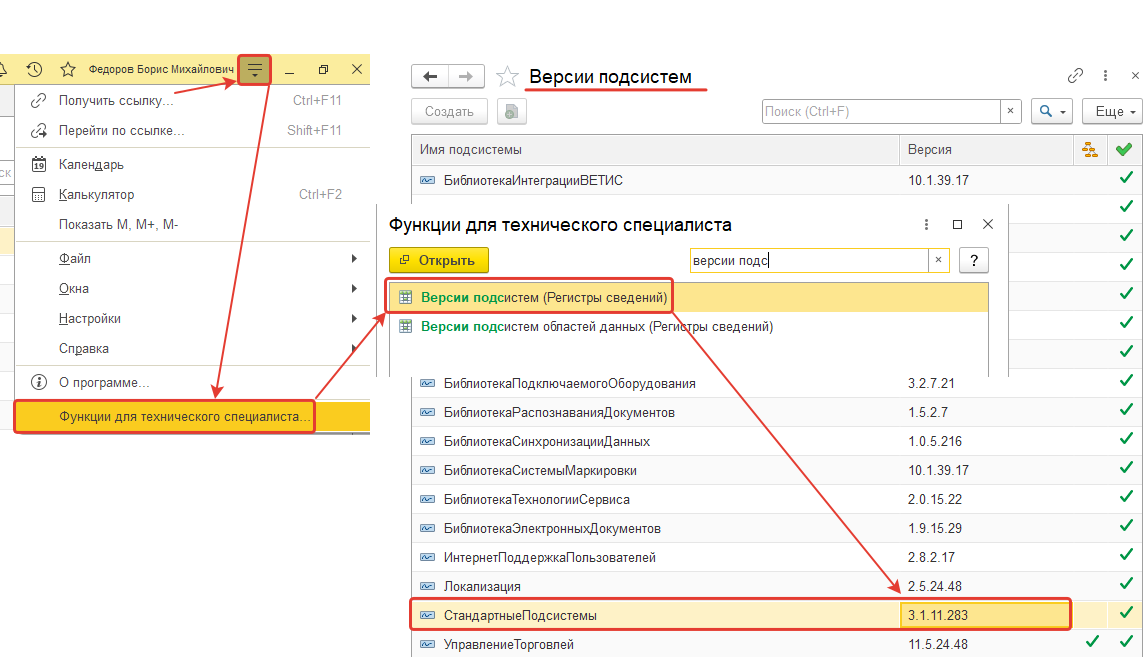Select БиблиотекаСистемыМаркировки row
1143x657 pixels.
[776, 470]
